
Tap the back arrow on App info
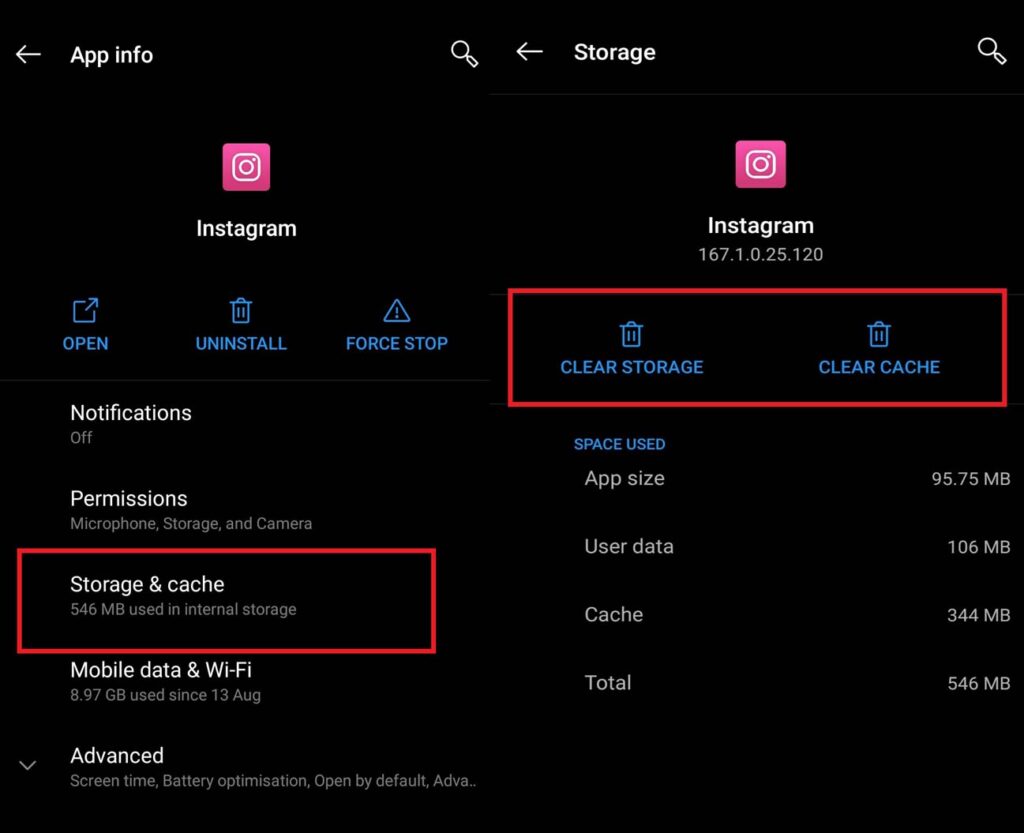[x=28, y=54]
